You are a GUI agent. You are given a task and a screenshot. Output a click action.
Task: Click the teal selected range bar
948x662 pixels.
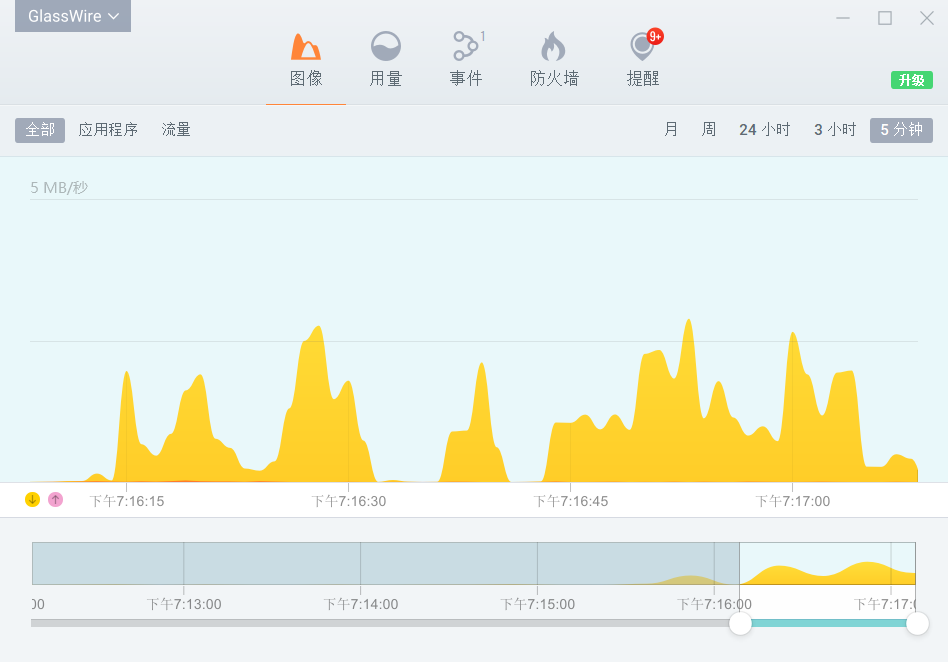(828, 623)
